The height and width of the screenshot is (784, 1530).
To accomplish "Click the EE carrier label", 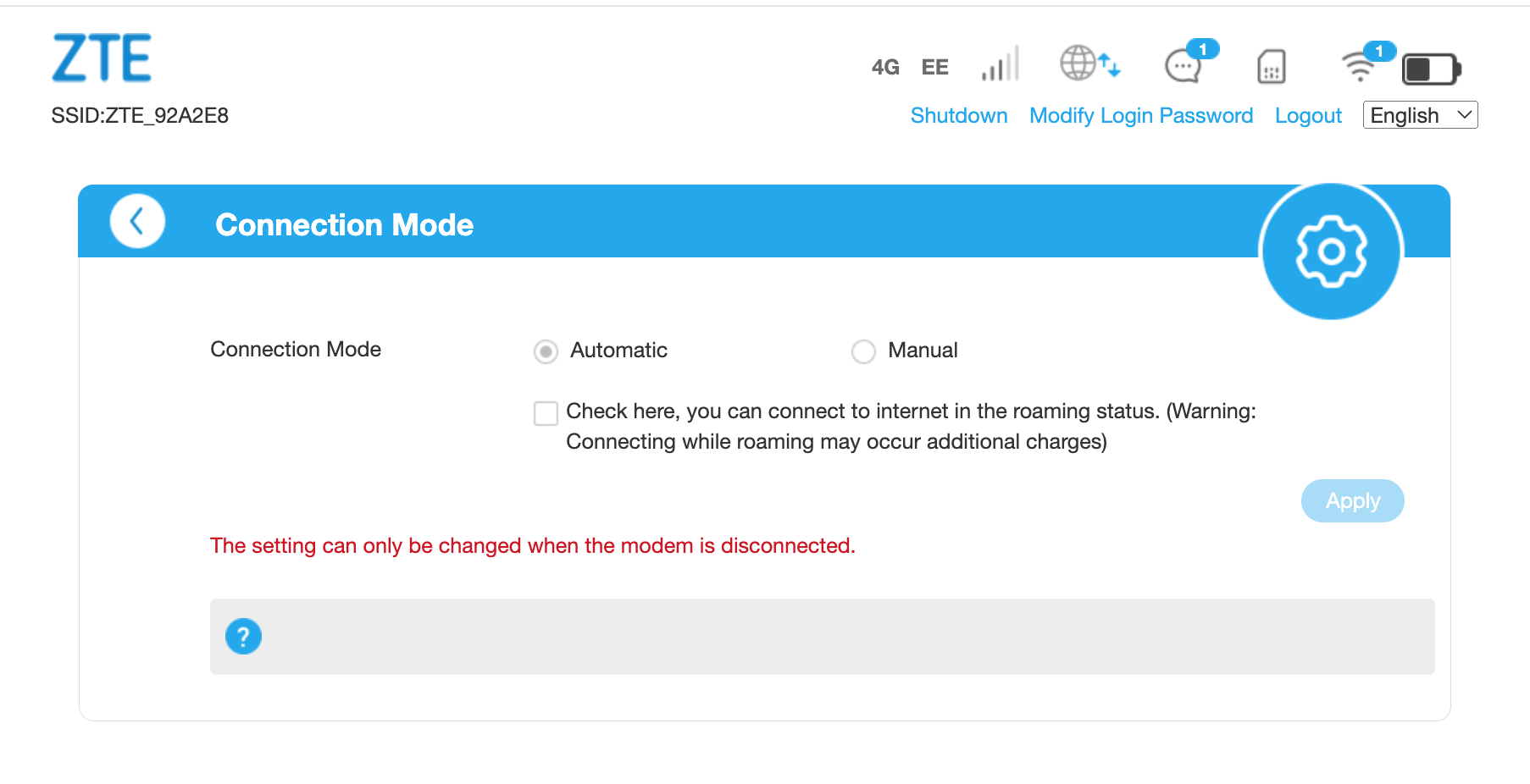I will pyautogui.click(x=934, y=67).
